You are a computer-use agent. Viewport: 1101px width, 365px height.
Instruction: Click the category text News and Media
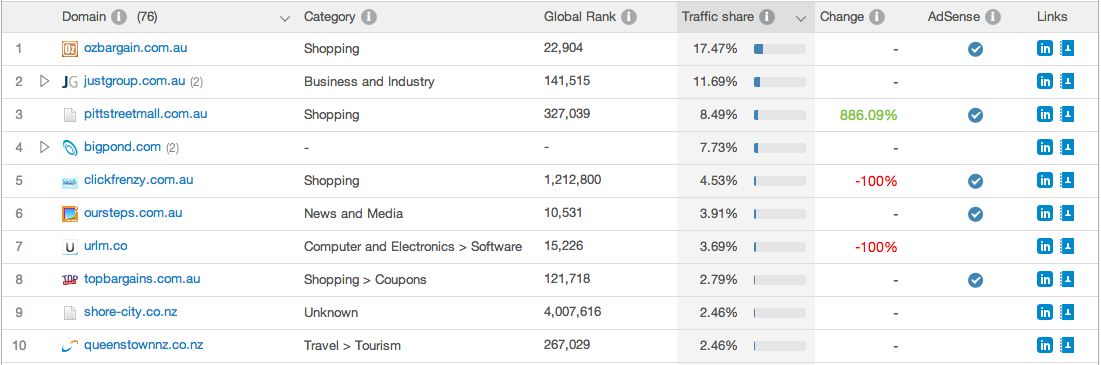click(353, 213)
